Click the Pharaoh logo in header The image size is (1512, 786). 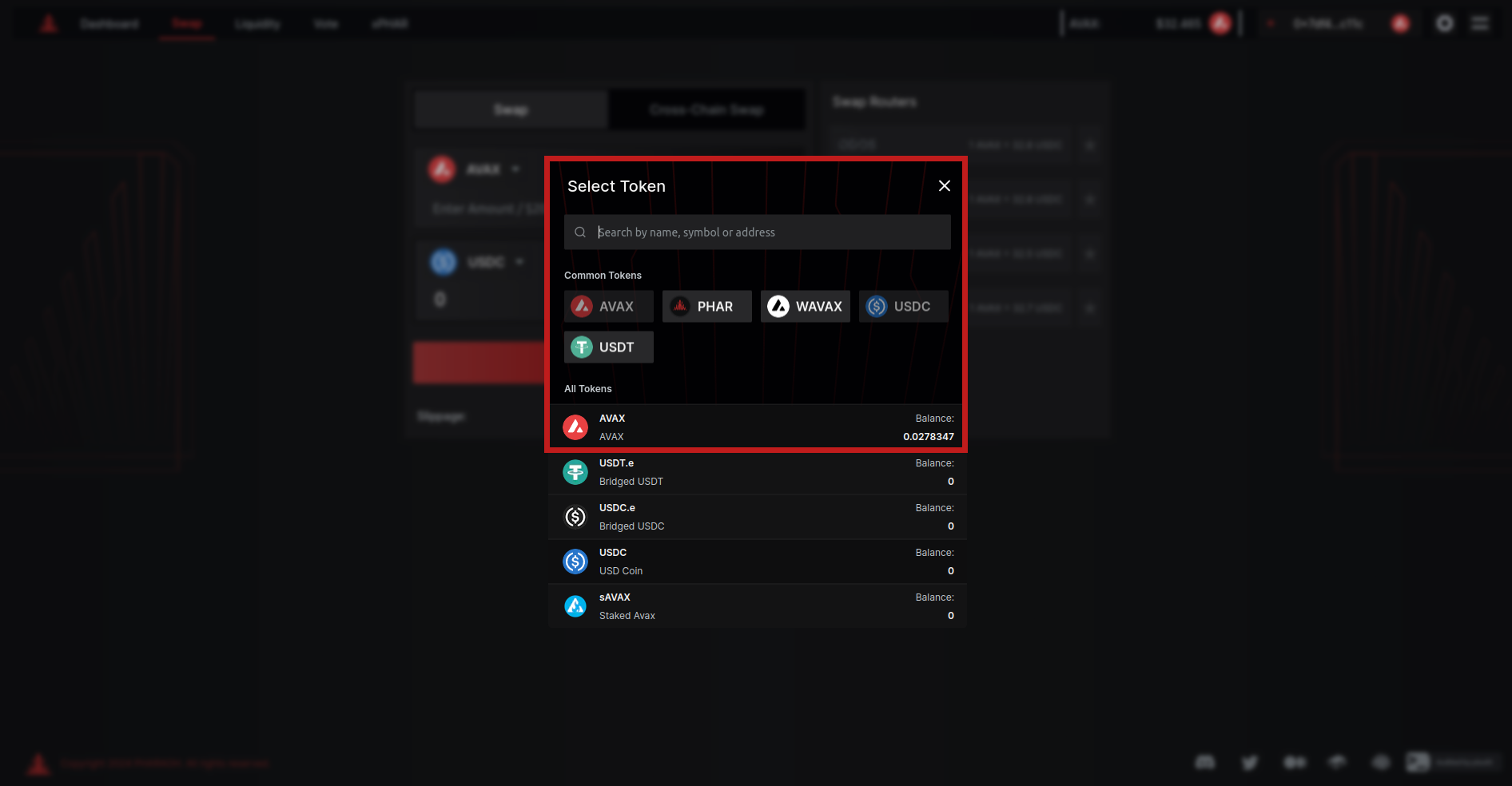[49, 24]
